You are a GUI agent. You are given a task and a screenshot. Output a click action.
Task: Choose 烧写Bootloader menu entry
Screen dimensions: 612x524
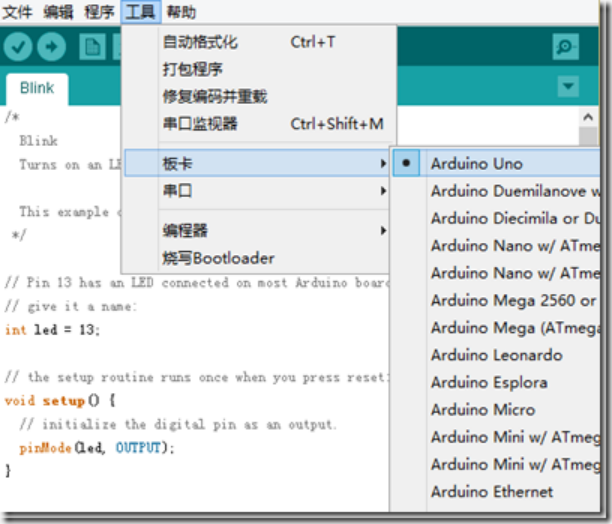[x=257, y=258]
